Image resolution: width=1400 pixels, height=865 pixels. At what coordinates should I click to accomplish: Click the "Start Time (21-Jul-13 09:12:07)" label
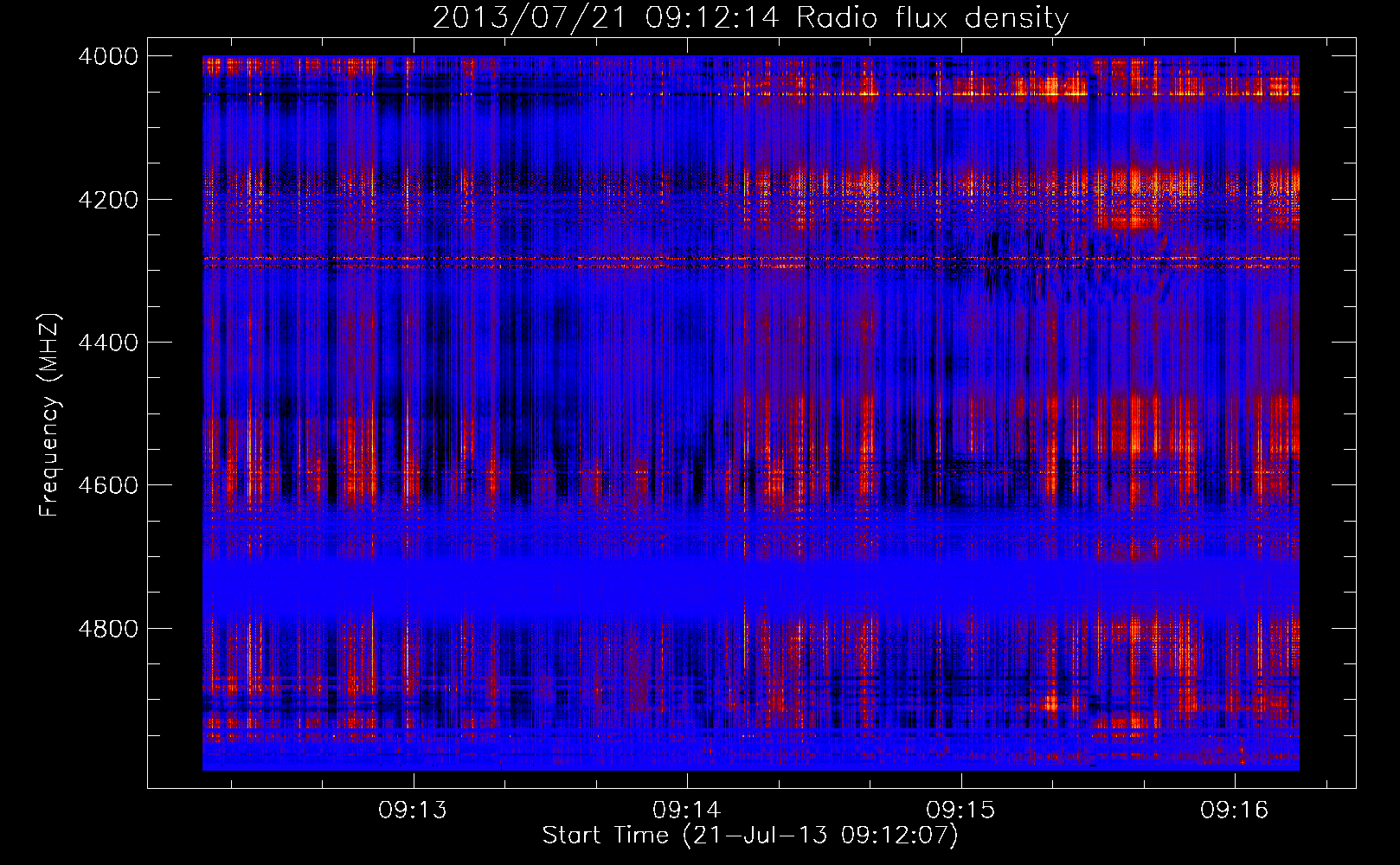pos(750,836)
